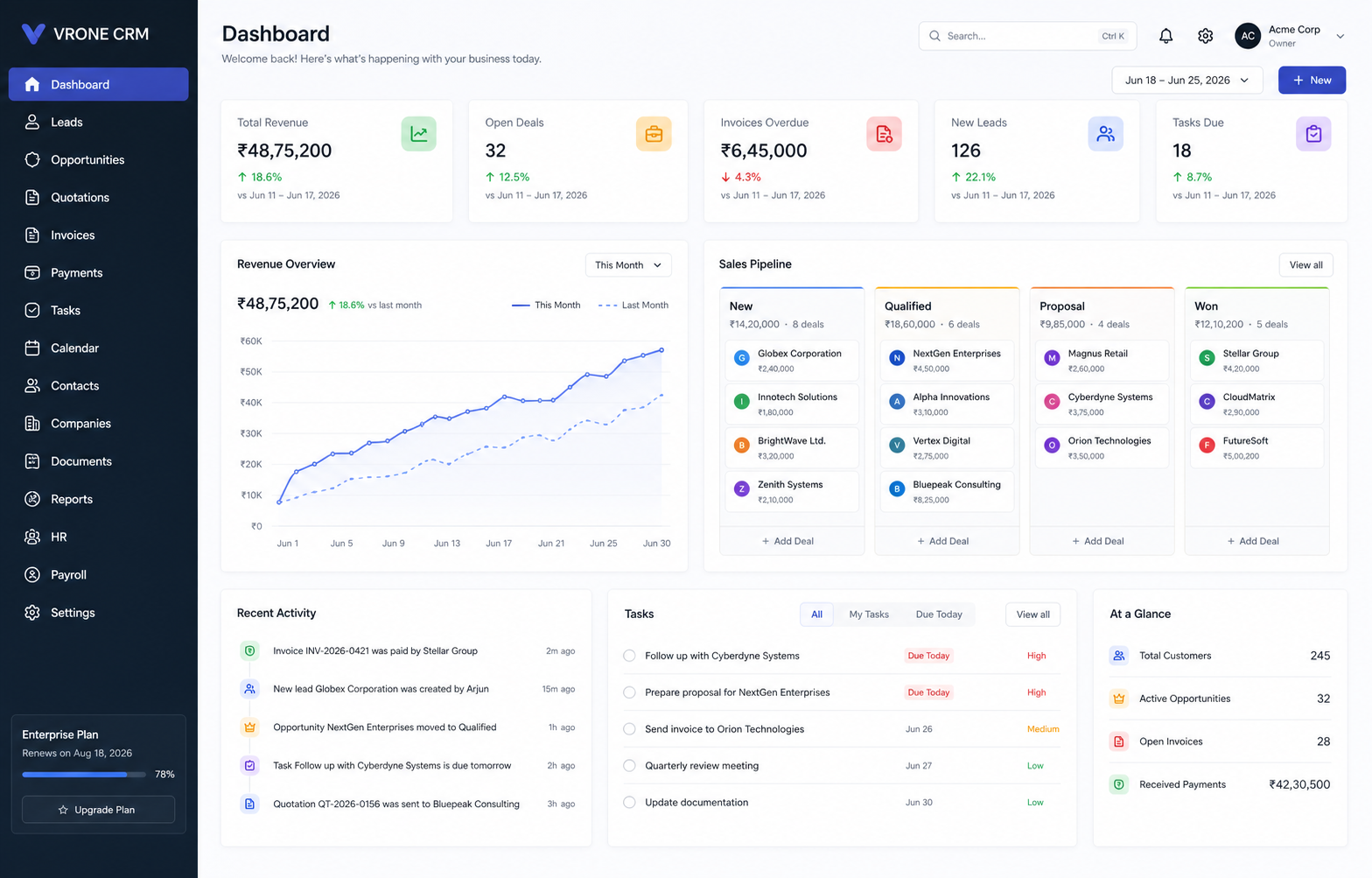Click the 'This Month' chart legend entry
Image resolution: width=1372 pixels, height=878 pixels.
click(x=546, y=306)
